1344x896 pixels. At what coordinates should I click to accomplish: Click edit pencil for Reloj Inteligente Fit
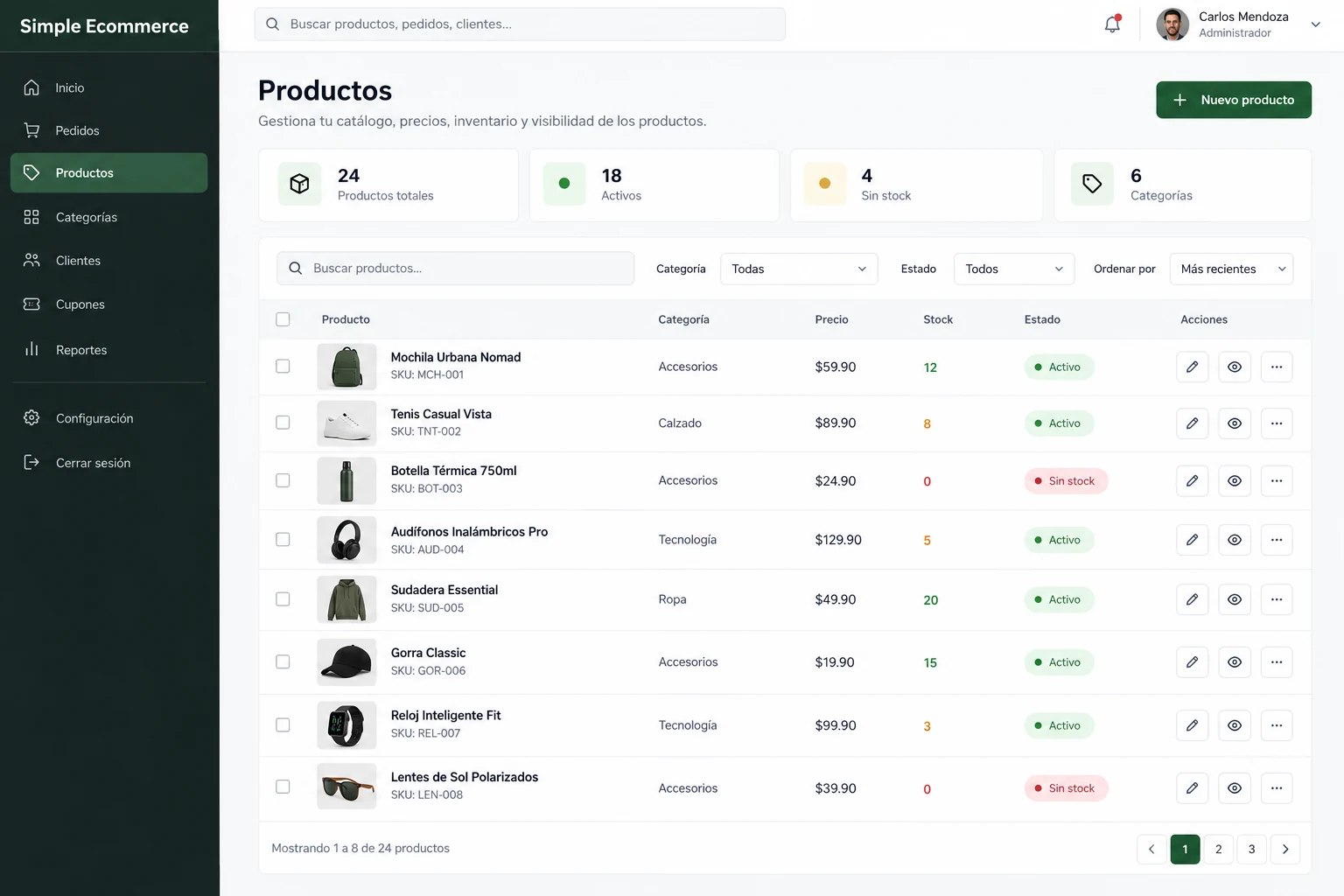1192,725
